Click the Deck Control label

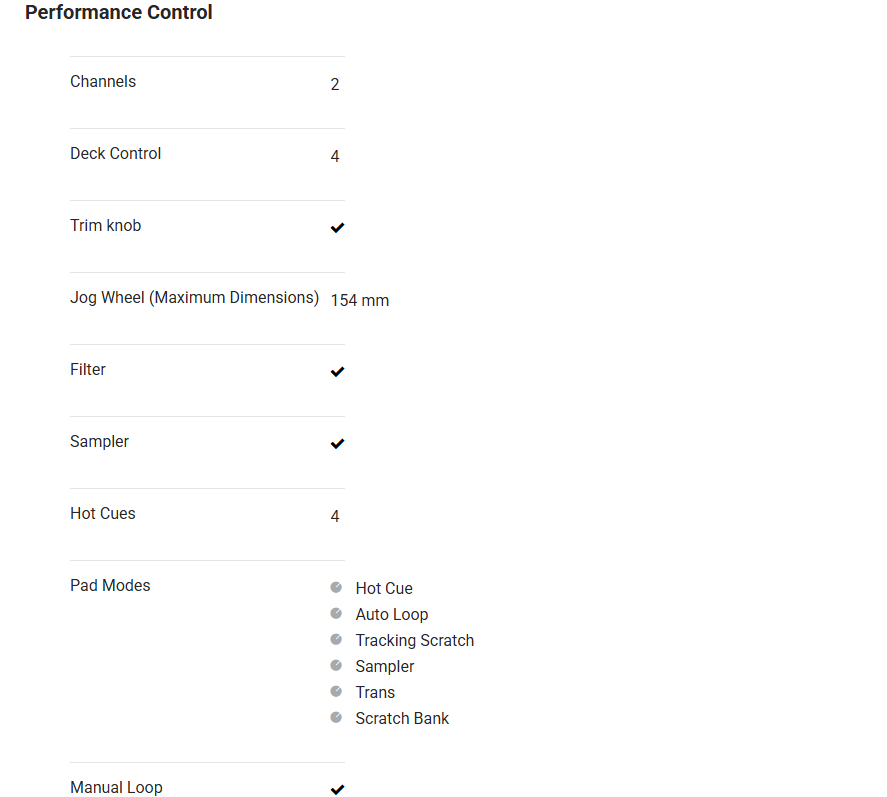(x=115, y=154)
